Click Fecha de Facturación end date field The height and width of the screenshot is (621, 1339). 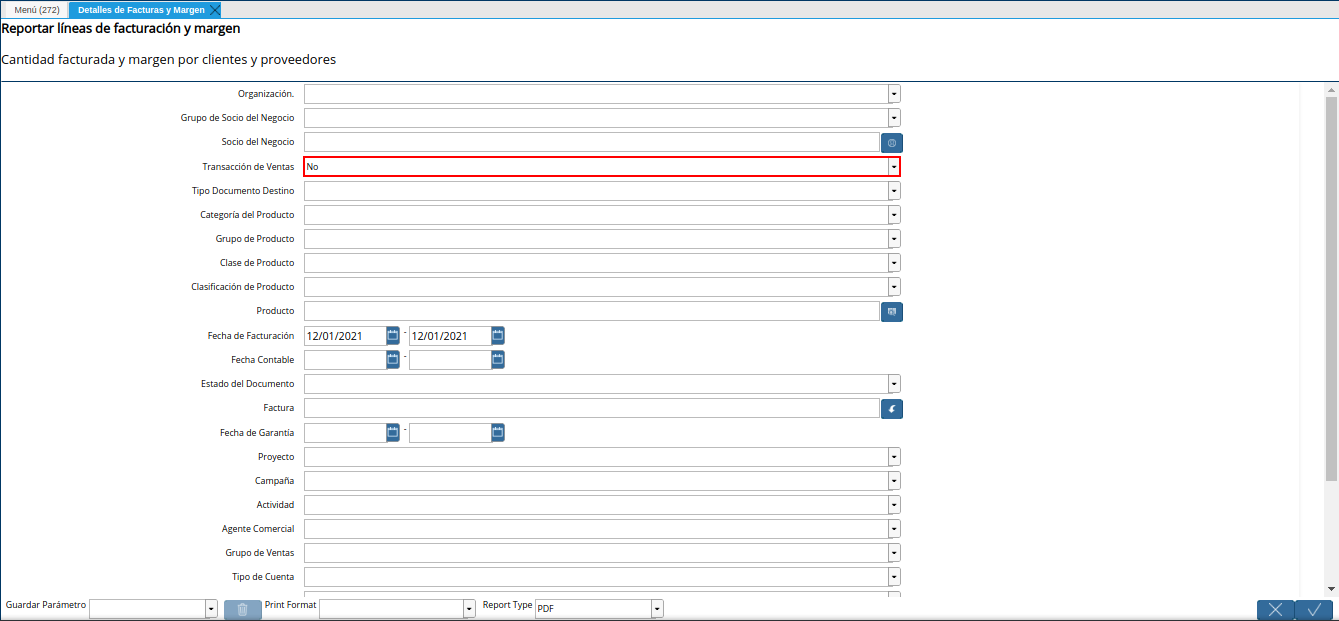(x=450, y=336)
